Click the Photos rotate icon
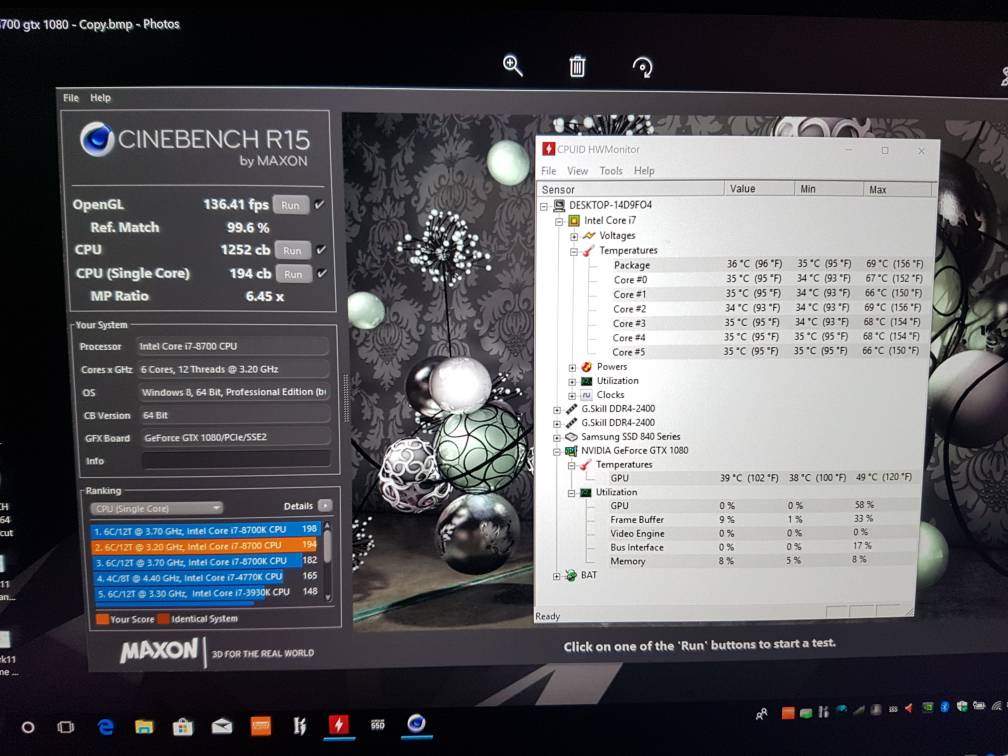The height and width of the screenshot is (756, 1008). tap(642, 67)
